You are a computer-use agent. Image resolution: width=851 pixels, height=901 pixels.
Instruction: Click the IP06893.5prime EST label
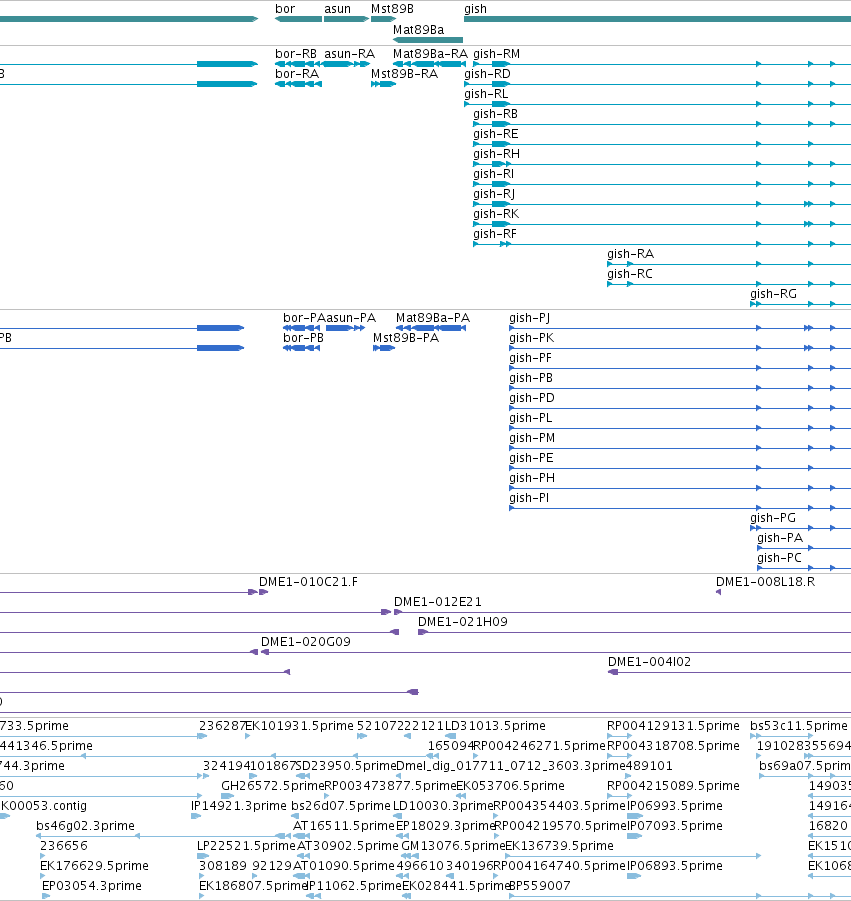(675, 866)
